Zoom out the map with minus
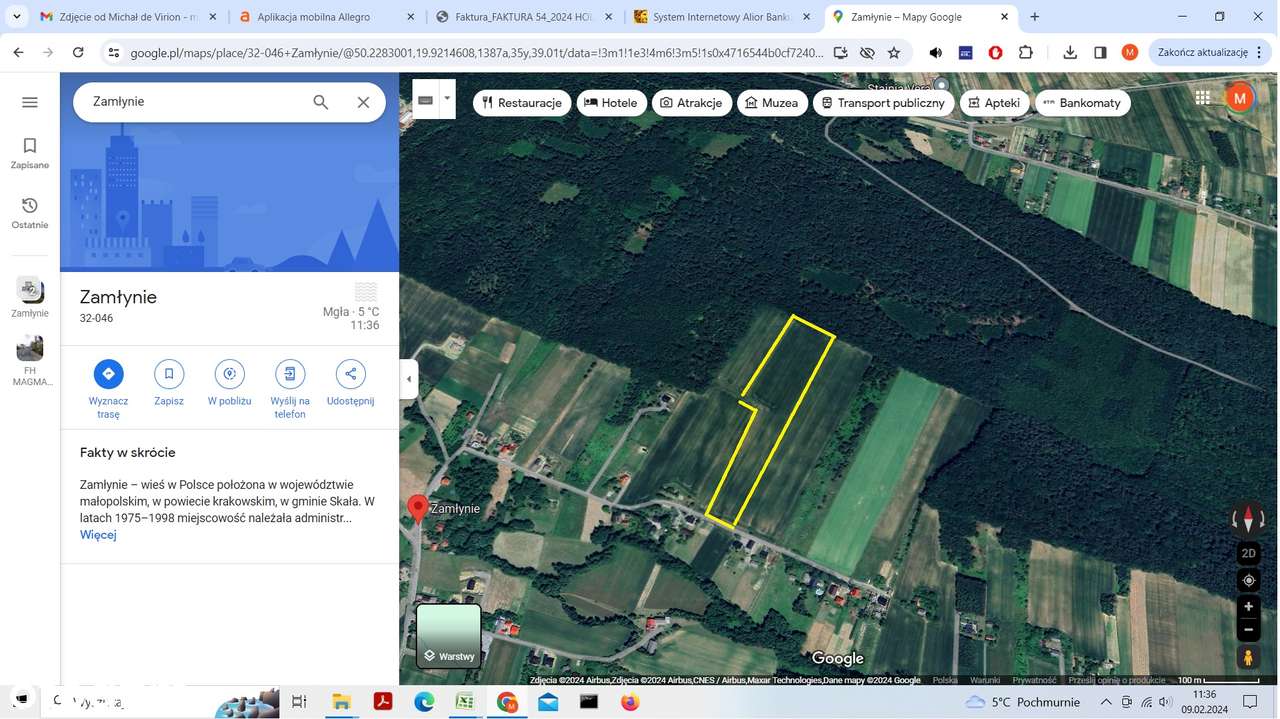Image resolution: width=1280 pixels, height=719 pixels. (1248, 630)
